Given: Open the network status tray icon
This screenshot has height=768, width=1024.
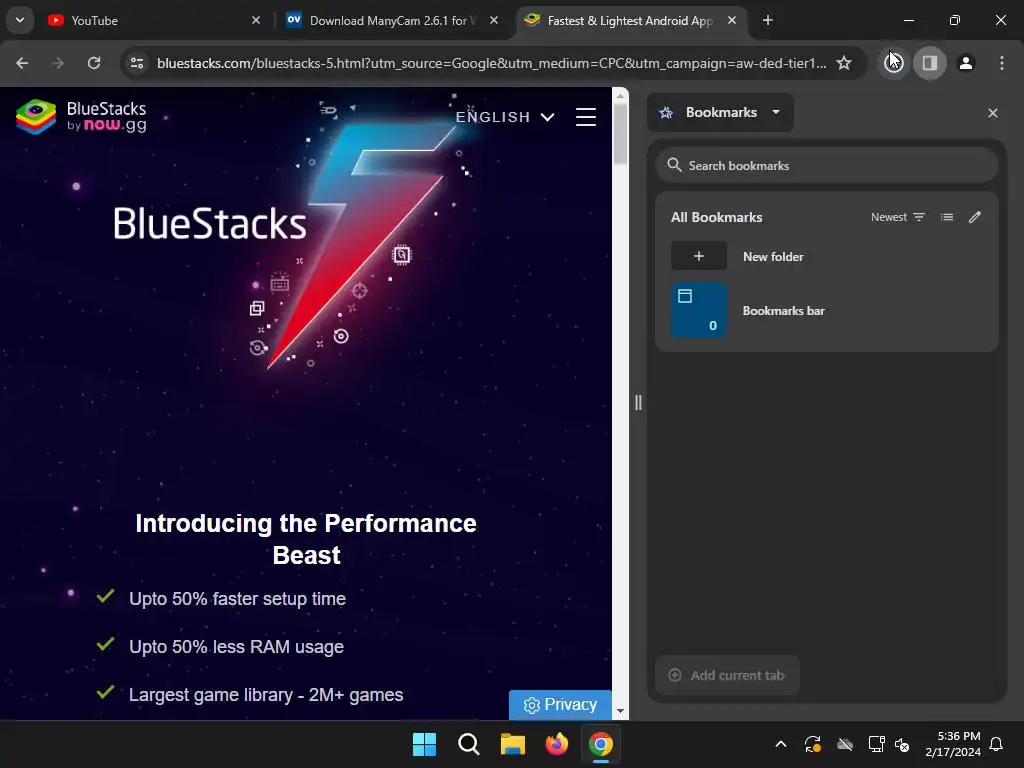Looking at the screenshot, I should tap(876, 744).
